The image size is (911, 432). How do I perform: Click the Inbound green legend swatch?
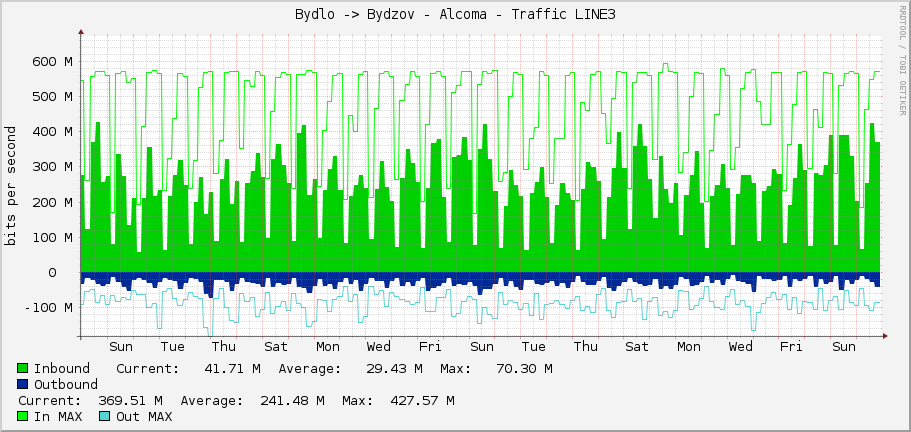pyautogui.click(x=23, y=368)
